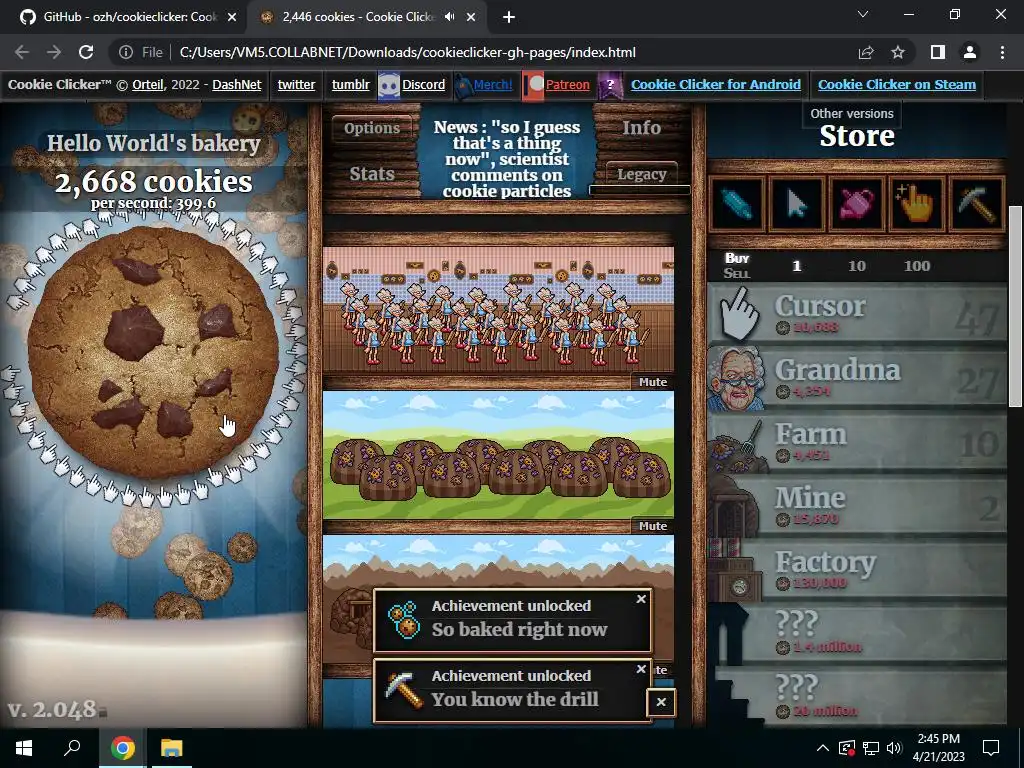
Task: Open the tumblr link
Action: 350,84
